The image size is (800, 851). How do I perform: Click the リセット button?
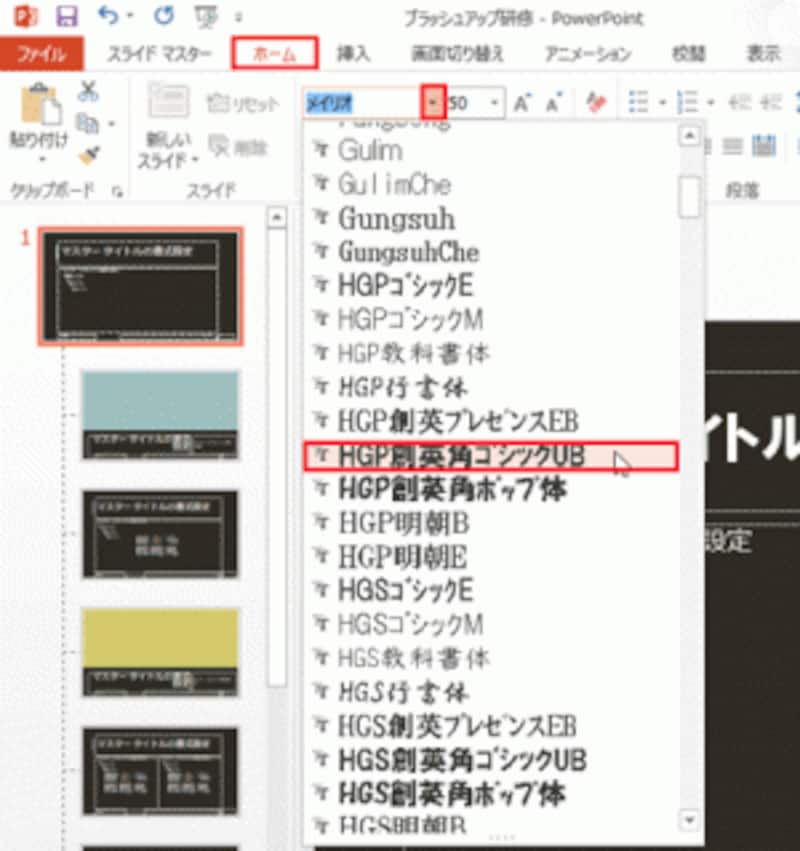tap(243, 103)
